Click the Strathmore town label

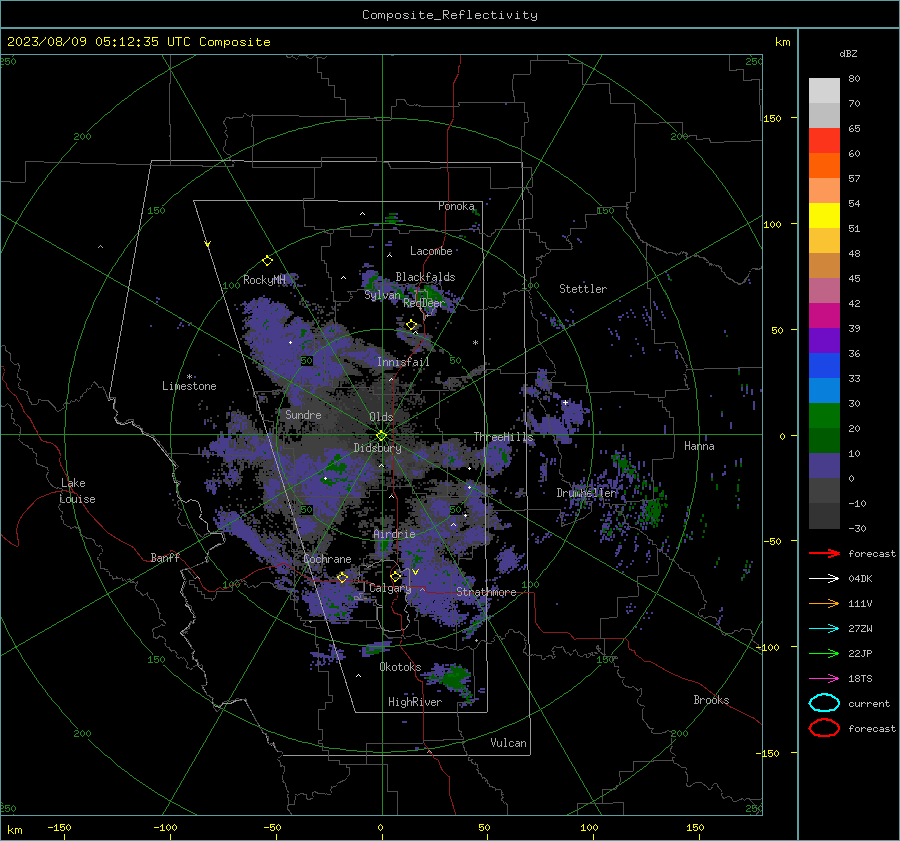[486, 592]
